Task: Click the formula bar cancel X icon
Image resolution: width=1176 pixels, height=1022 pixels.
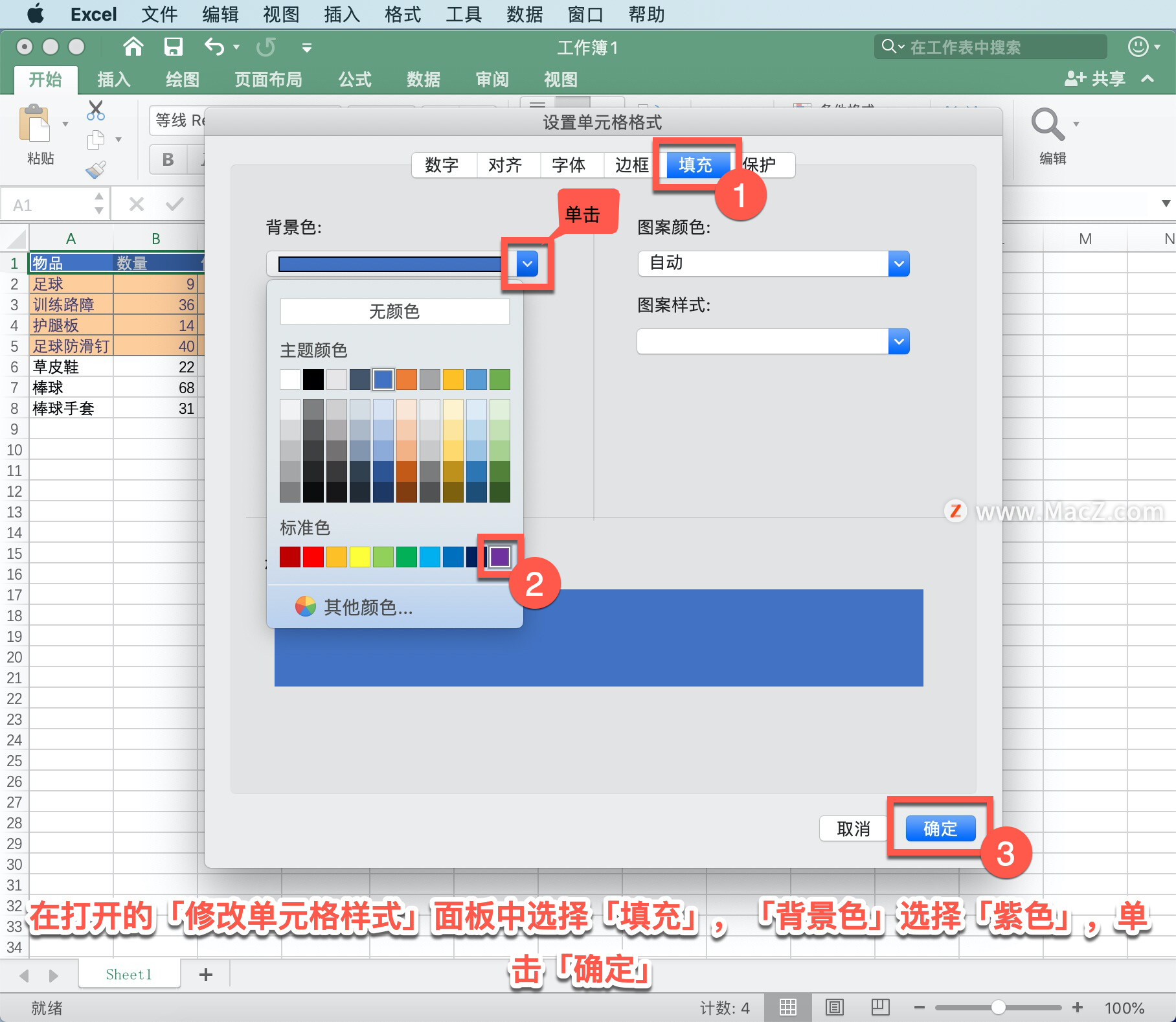Action: click(137, 205)
